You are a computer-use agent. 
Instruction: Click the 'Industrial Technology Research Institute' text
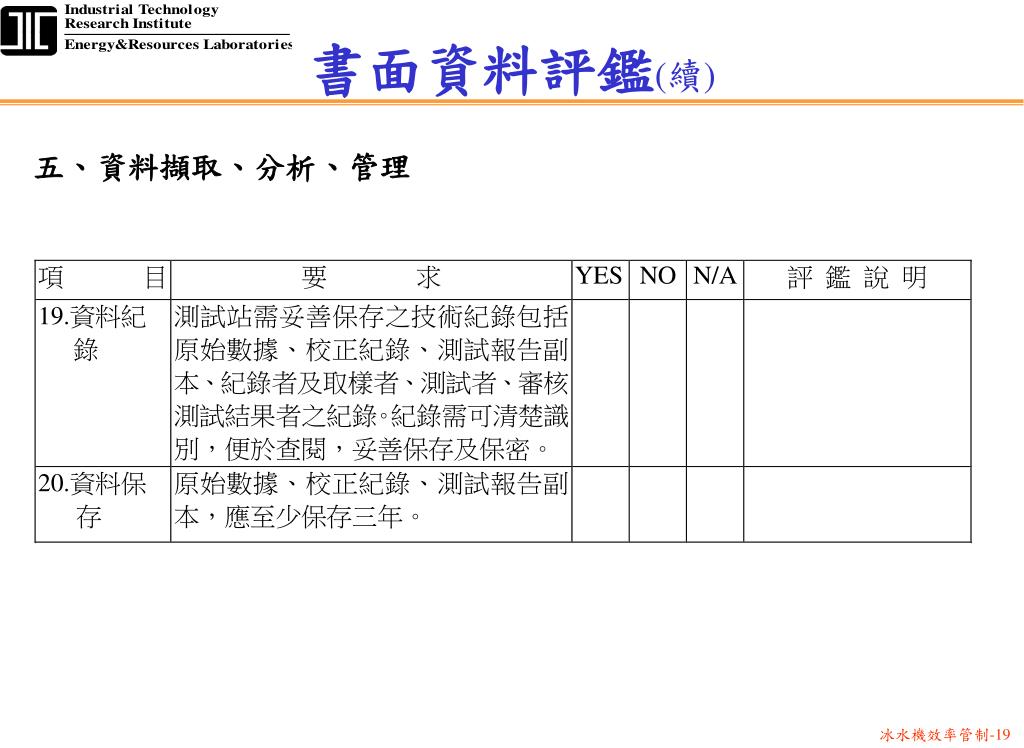click(x=141, y=17)
